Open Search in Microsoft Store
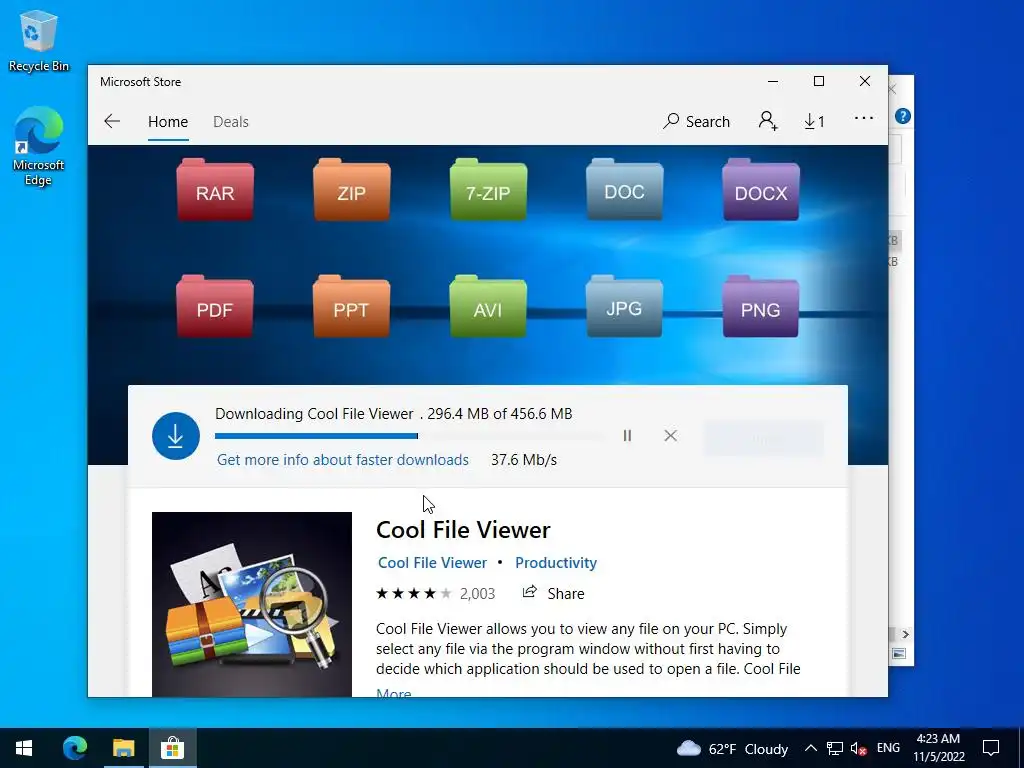This screenshot has height=768, width=1024. tap(696, 121)
